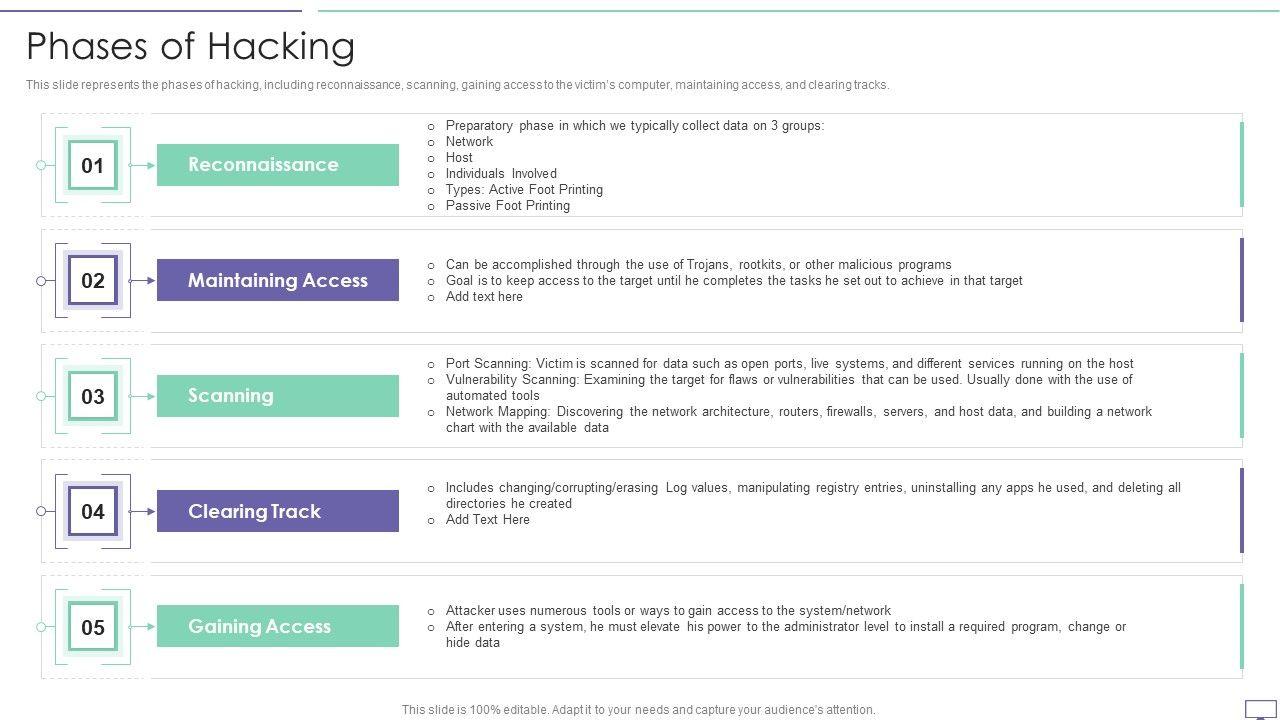The width and height of the screenshot is (1280, 720).
Task: Select the 04 number box
Action: coord(92,511)
